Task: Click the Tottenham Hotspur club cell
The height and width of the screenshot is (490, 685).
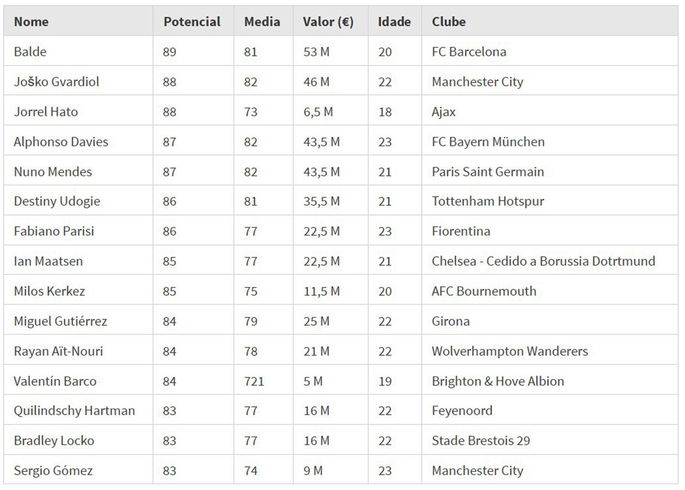Action: pos(488,201)
